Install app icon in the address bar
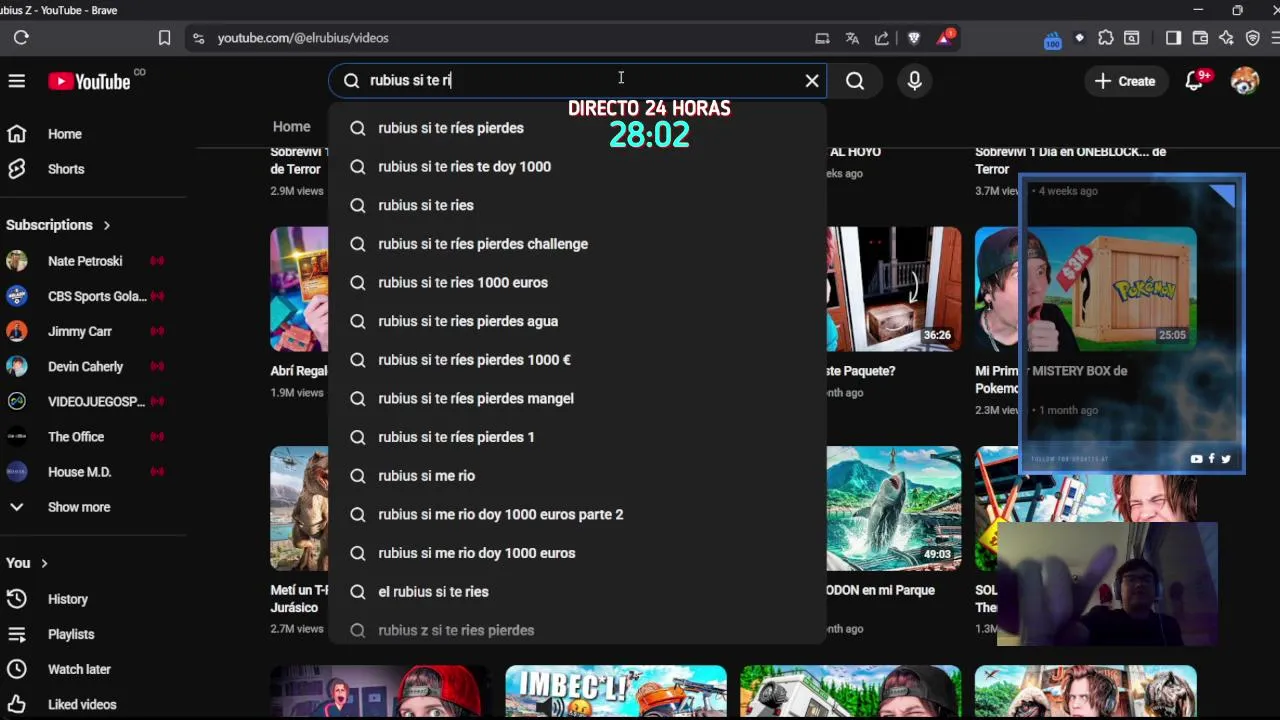This screenshot has height=720, width=1280. (x=822, y=38)
